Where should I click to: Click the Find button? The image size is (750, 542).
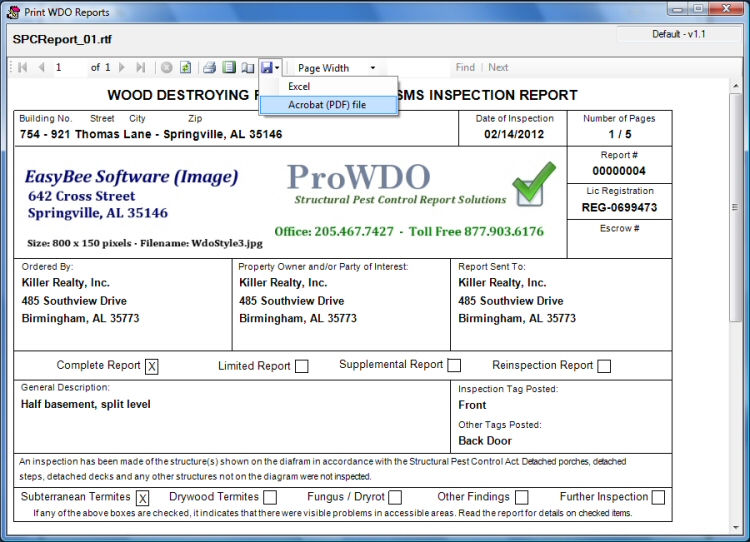tap(465, 67)
